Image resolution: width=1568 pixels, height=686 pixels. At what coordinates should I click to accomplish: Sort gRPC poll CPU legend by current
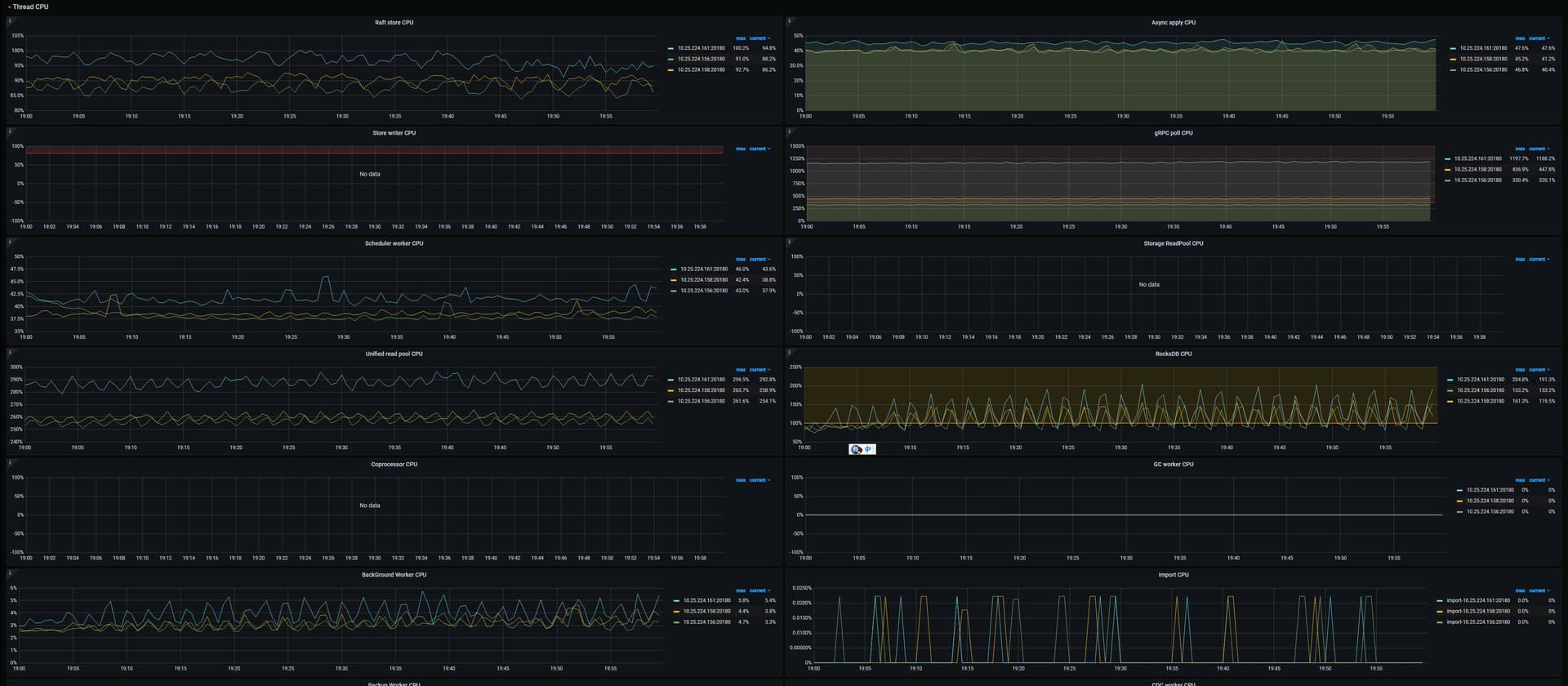click(1537, 149)
